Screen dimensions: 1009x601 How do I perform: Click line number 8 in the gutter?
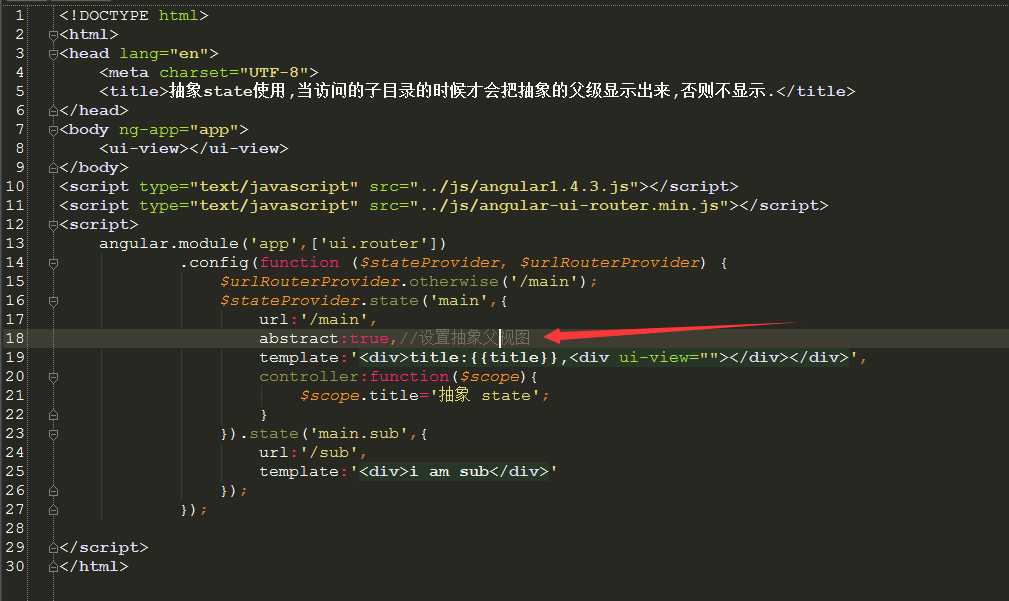pyautogui.click(x=19, y=149)
